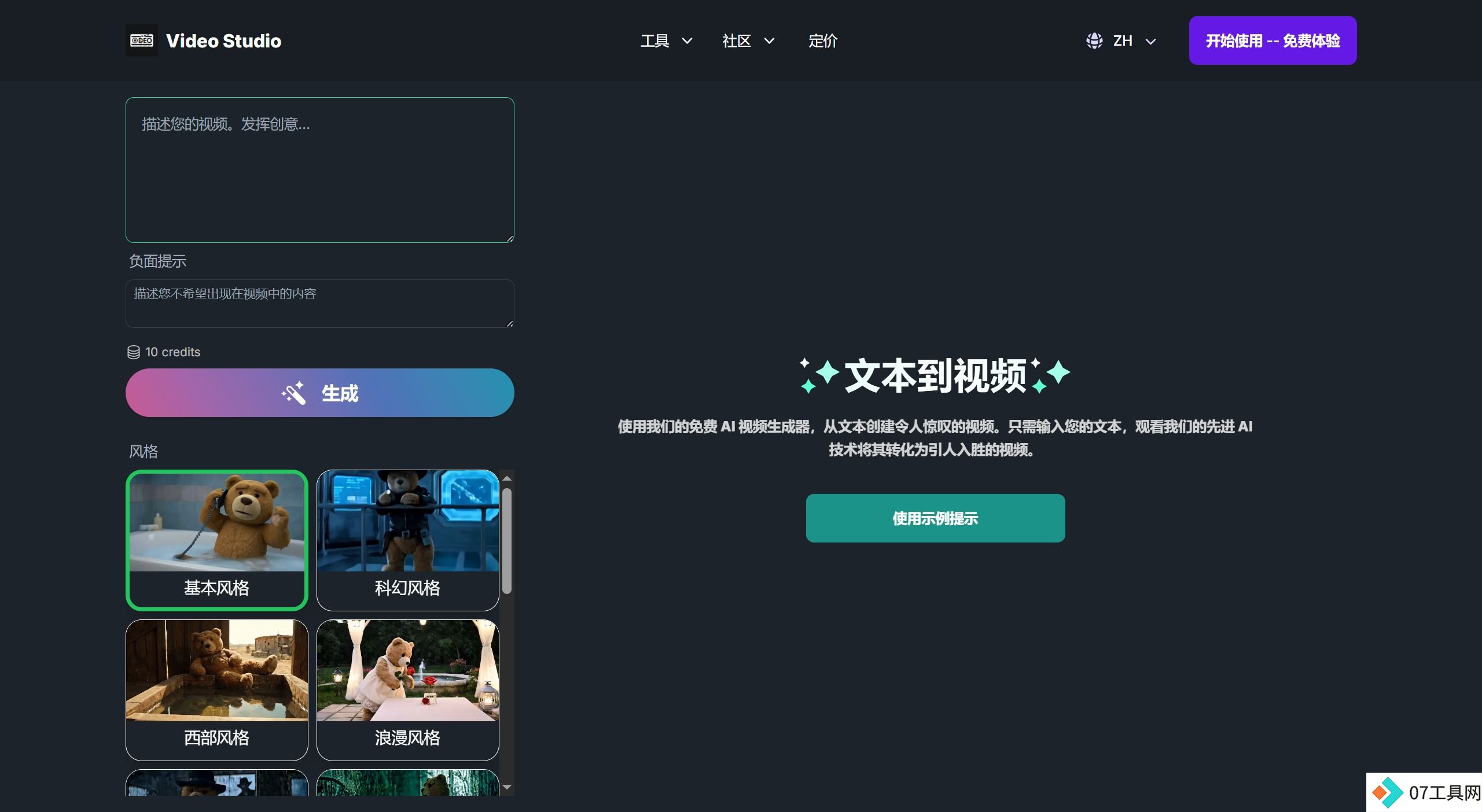This screenshot has height=812, width=1482.
Task: Click the style list scrollbar thumb
Action: pyautogui.click(x=507, y=541)
